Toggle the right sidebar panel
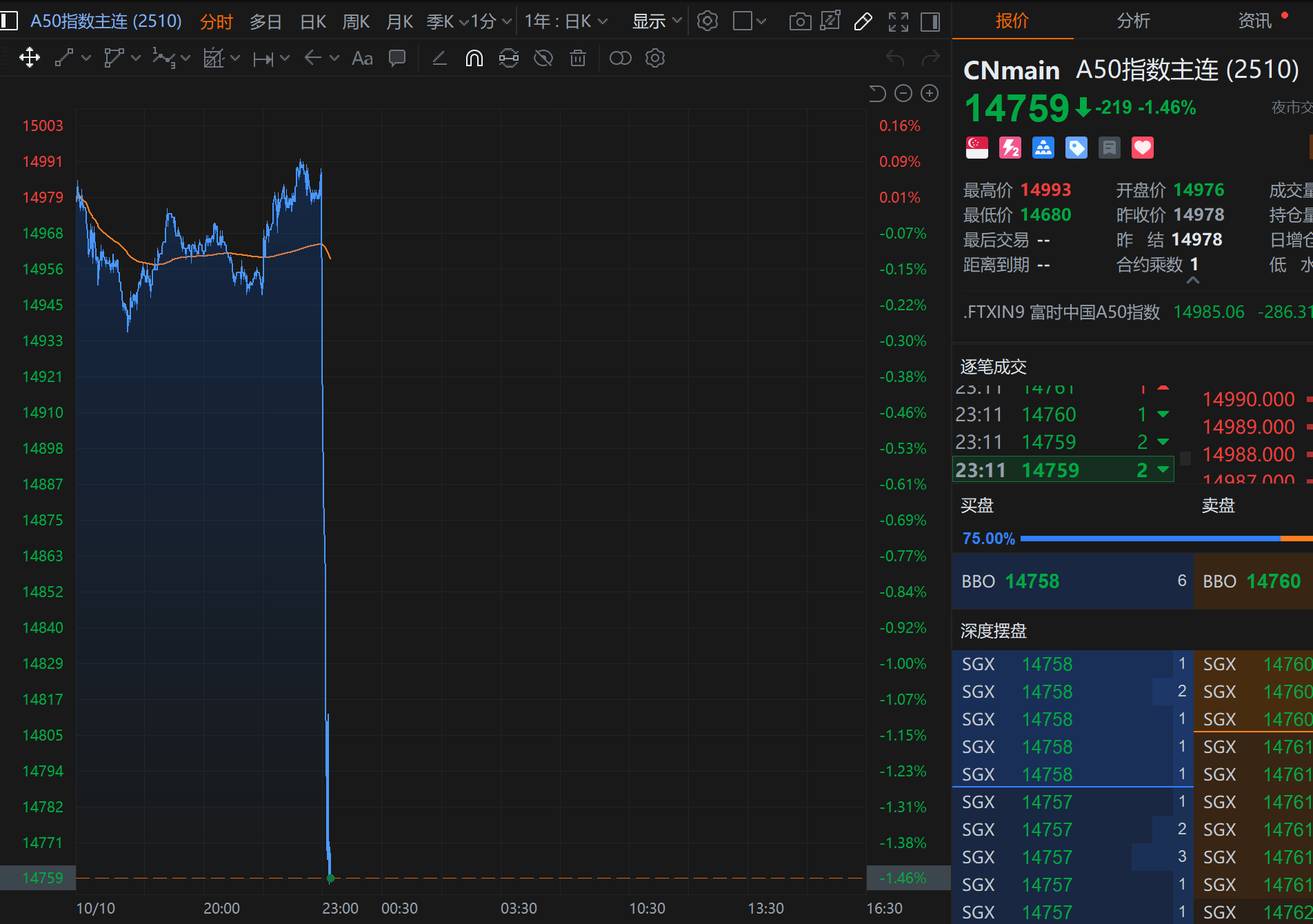This screenshot has width=1313, height=924. (930, 22)
